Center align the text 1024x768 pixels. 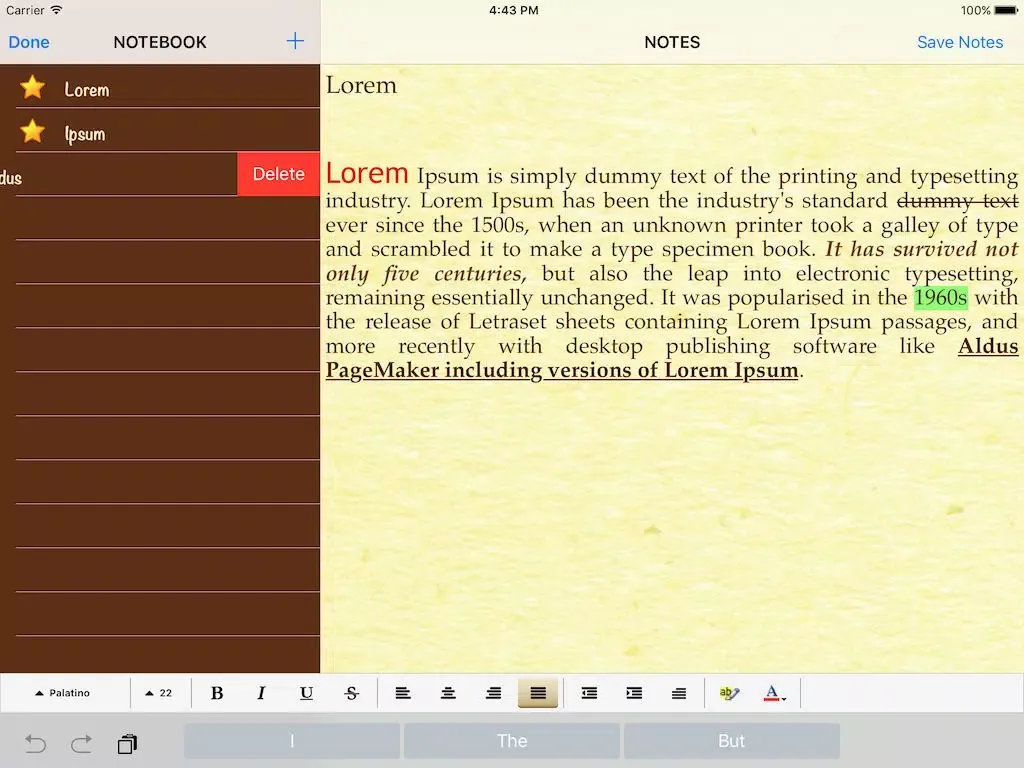449,693
